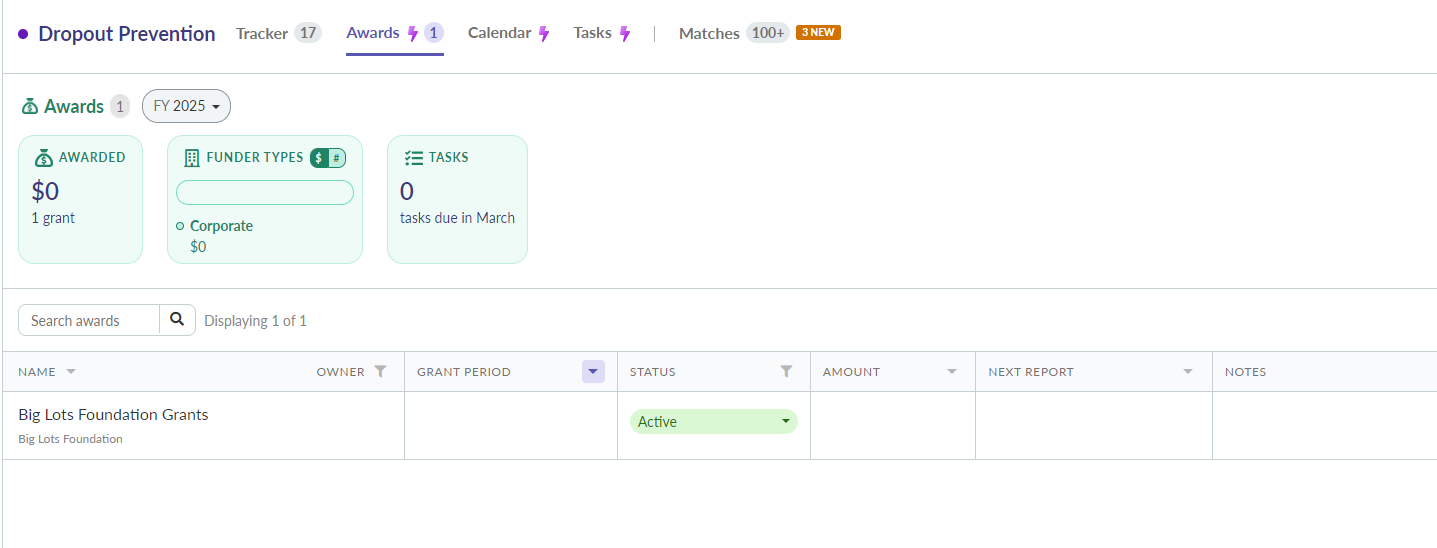Screen dimensions: 1437x548
Task: Open the Amount column sort arrow
Action: [952, 372]
